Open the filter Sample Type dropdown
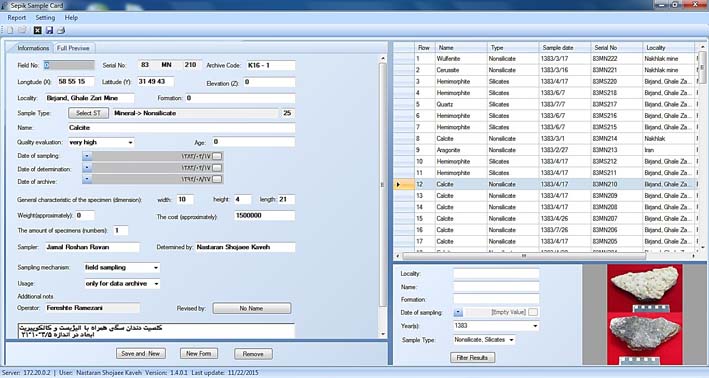 point(512,340)
